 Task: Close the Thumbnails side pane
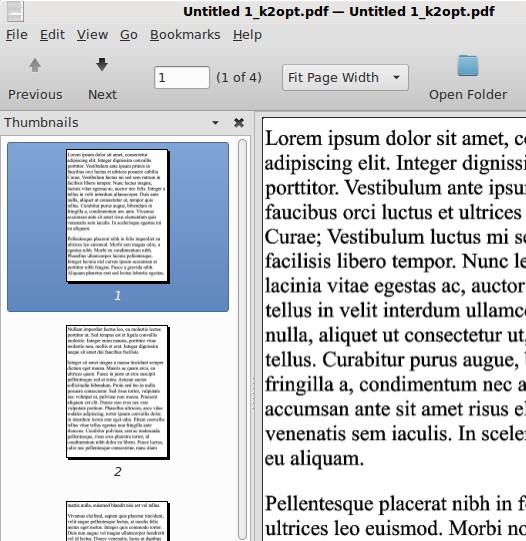[239, 122]
